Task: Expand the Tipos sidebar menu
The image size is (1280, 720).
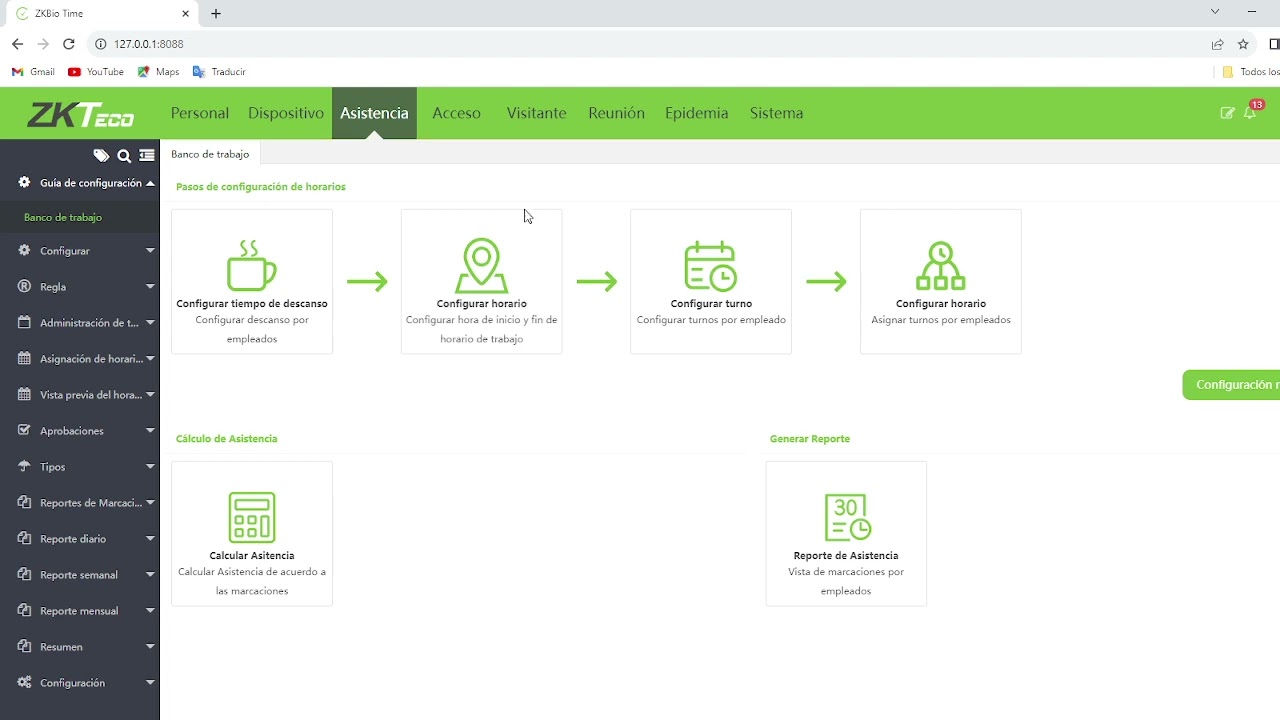Action: [80, 467]
